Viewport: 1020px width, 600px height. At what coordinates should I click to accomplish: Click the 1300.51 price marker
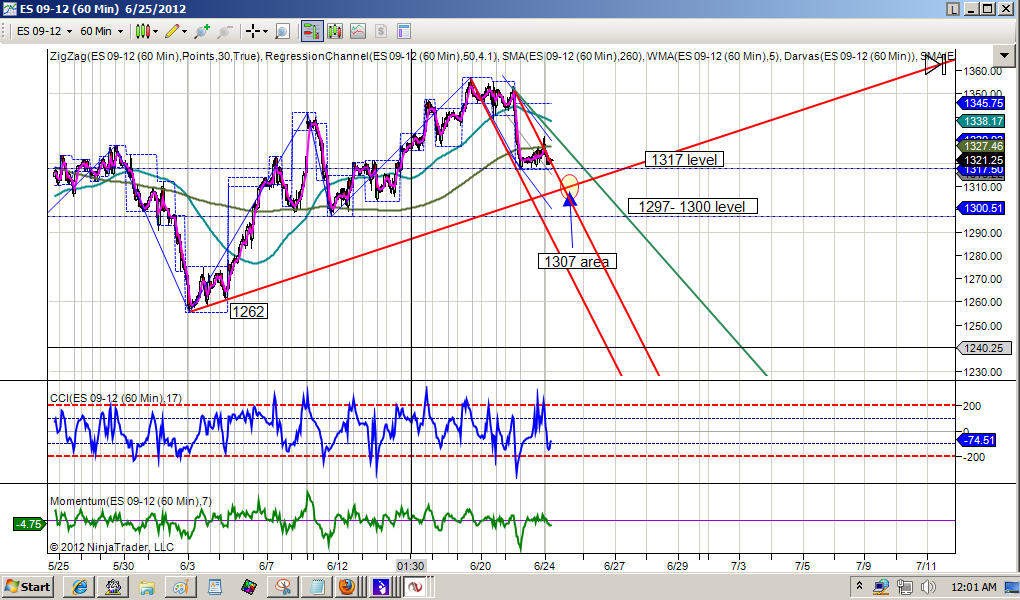coord(982,208)
